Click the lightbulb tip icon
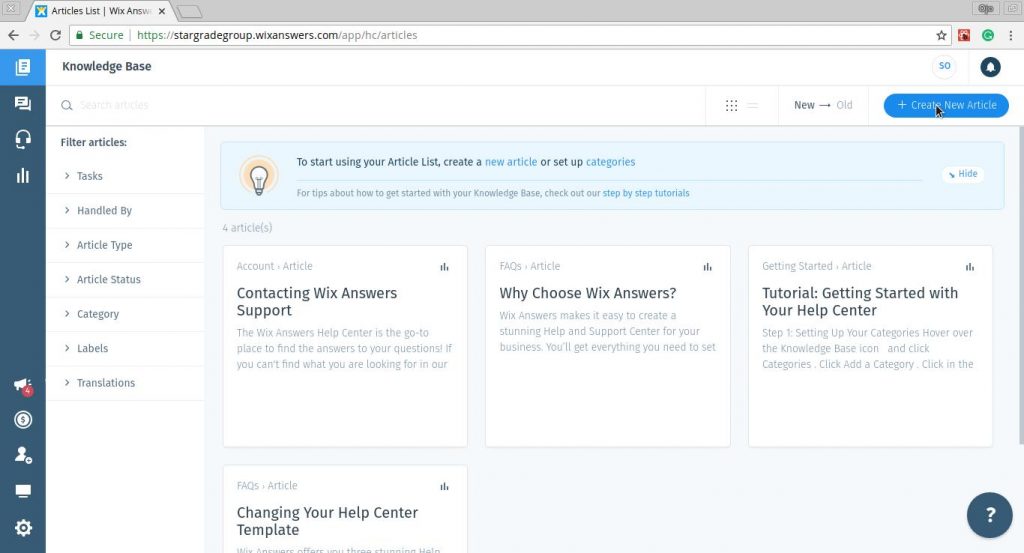This screenshot has width=1024, height=553. point(259,176)
